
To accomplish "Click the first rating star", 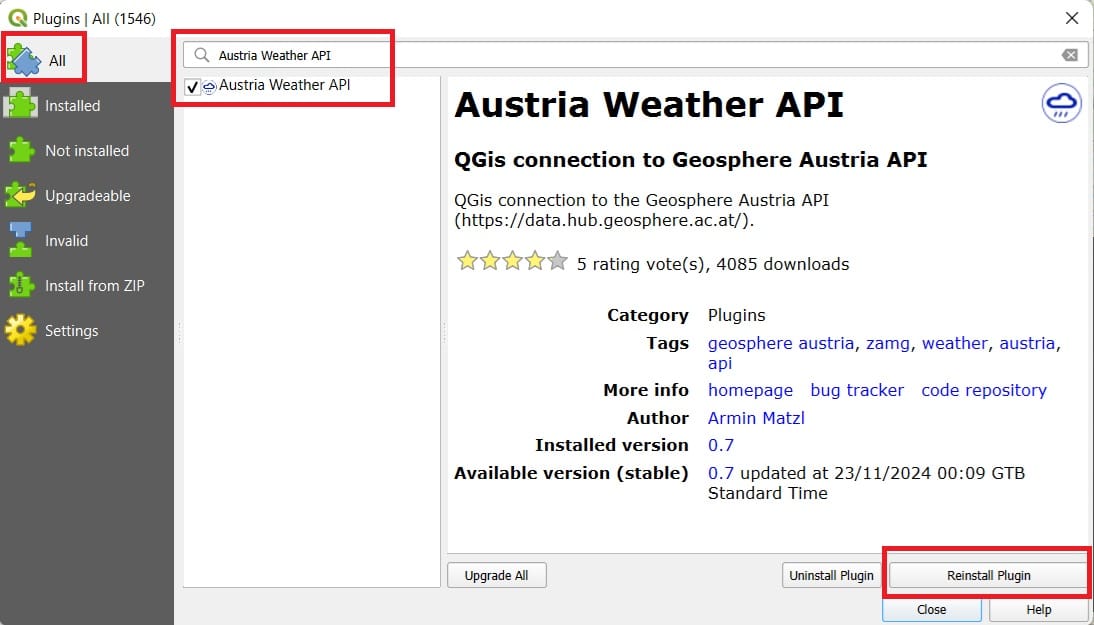I will click(x=467, y=262).
